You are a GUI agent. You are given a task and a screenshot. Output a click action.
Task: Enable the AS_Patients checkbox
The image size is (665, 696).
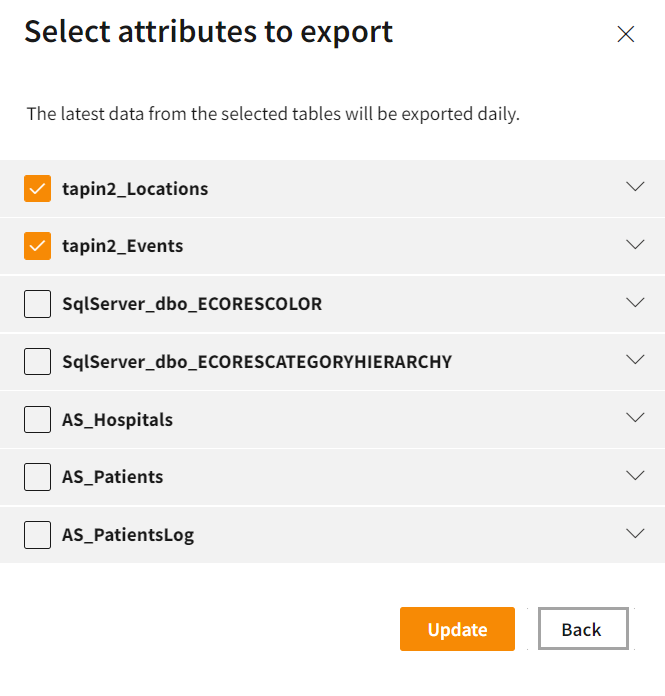point(38,477)
